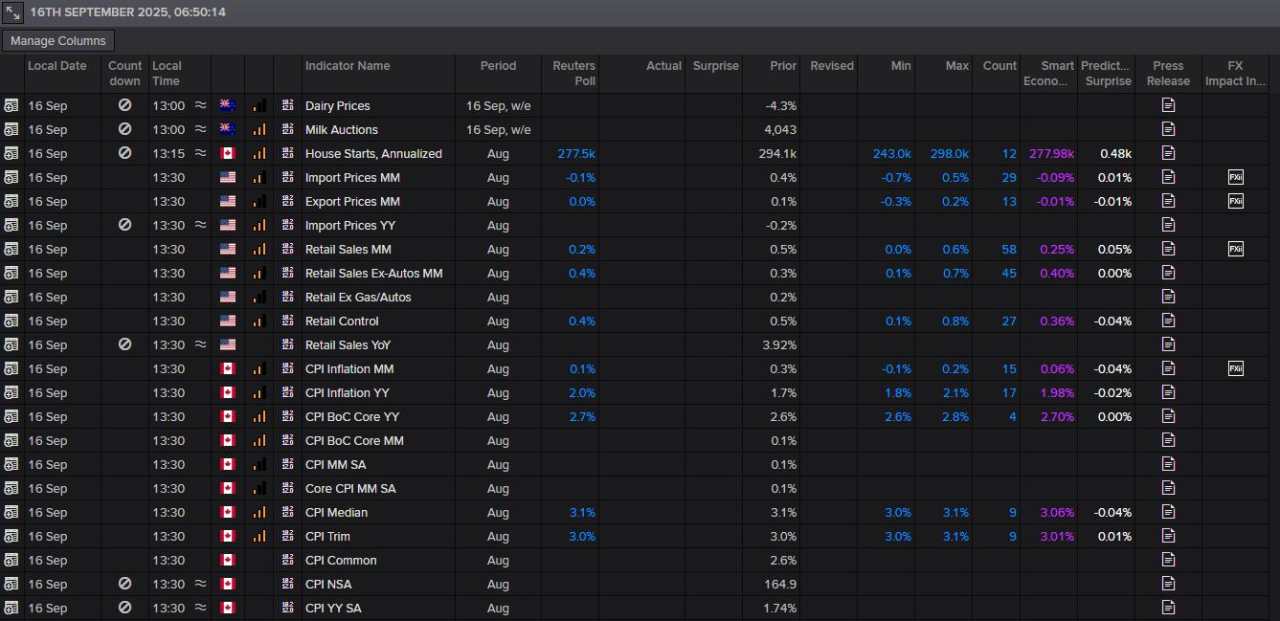Open FX impact icon for Import Prices MM
Viewport: 1280px width, 621px height.
(x=1236, y=177)
